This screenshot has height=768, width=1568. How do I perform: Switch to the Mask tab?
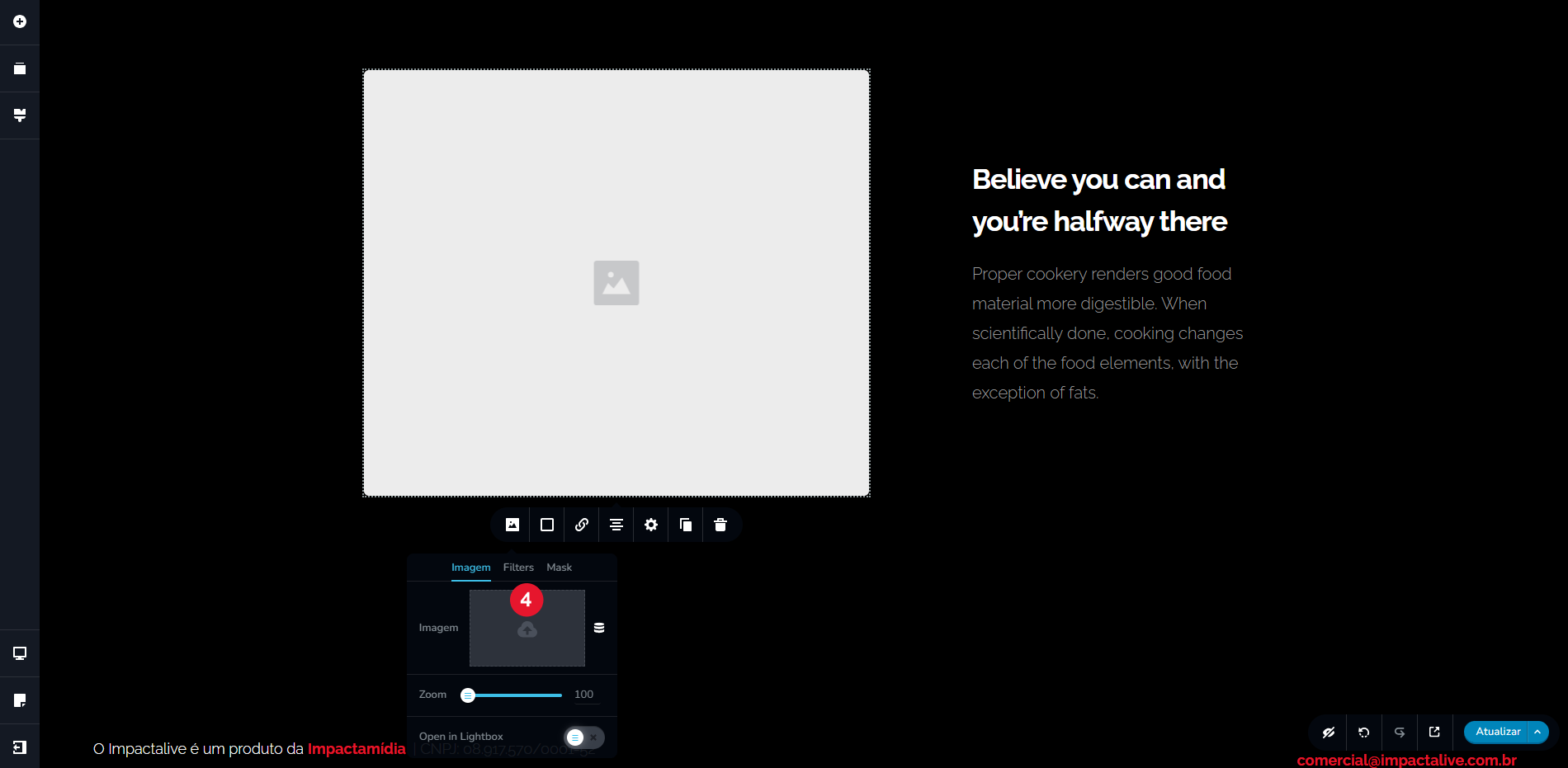tap(559, 568)
